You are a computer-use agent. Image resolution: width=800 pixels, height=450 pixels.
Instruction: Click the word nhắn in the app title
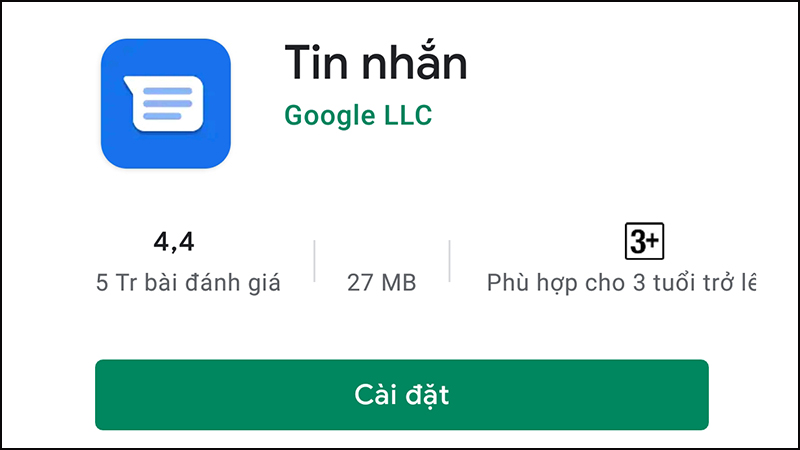coord(414,62)
